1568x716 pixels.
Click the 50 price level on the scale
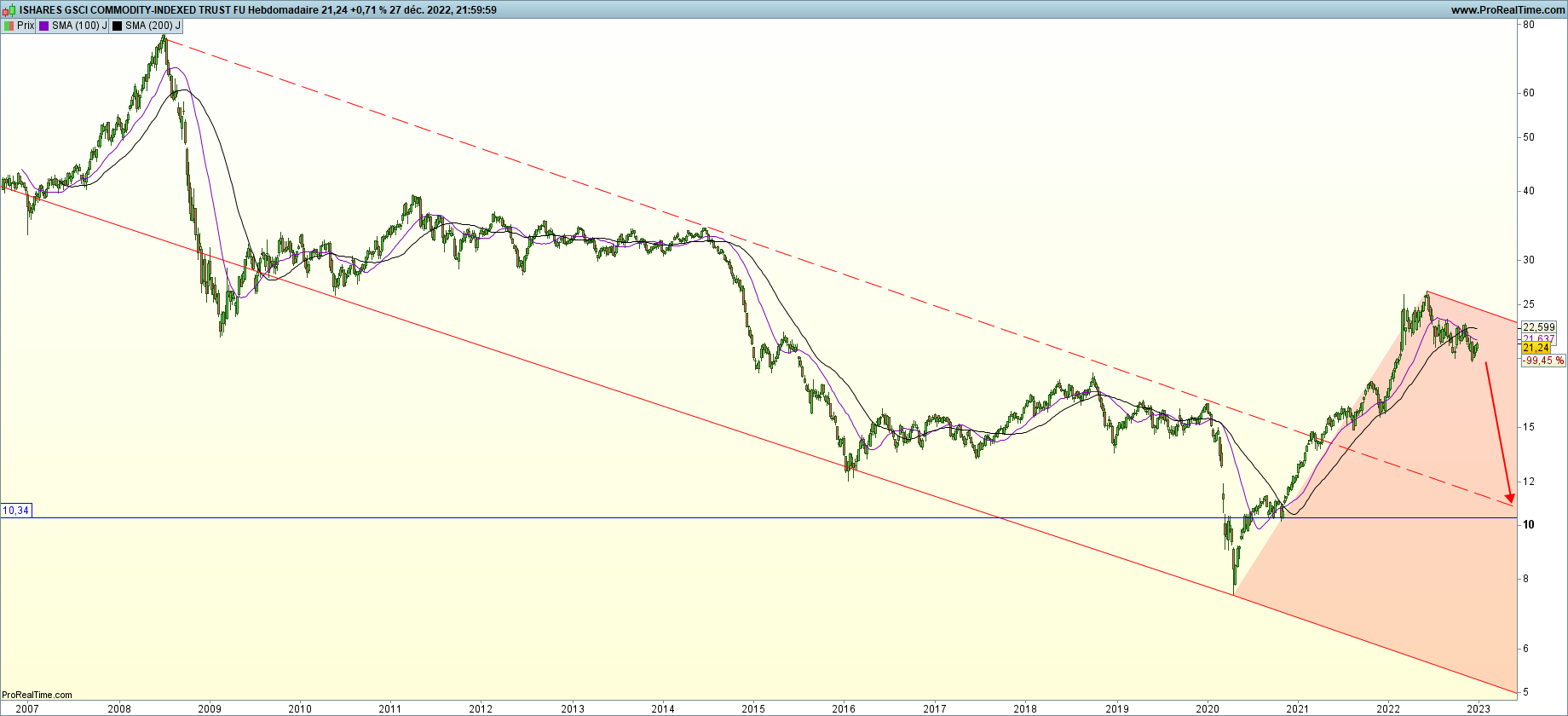1529,137
